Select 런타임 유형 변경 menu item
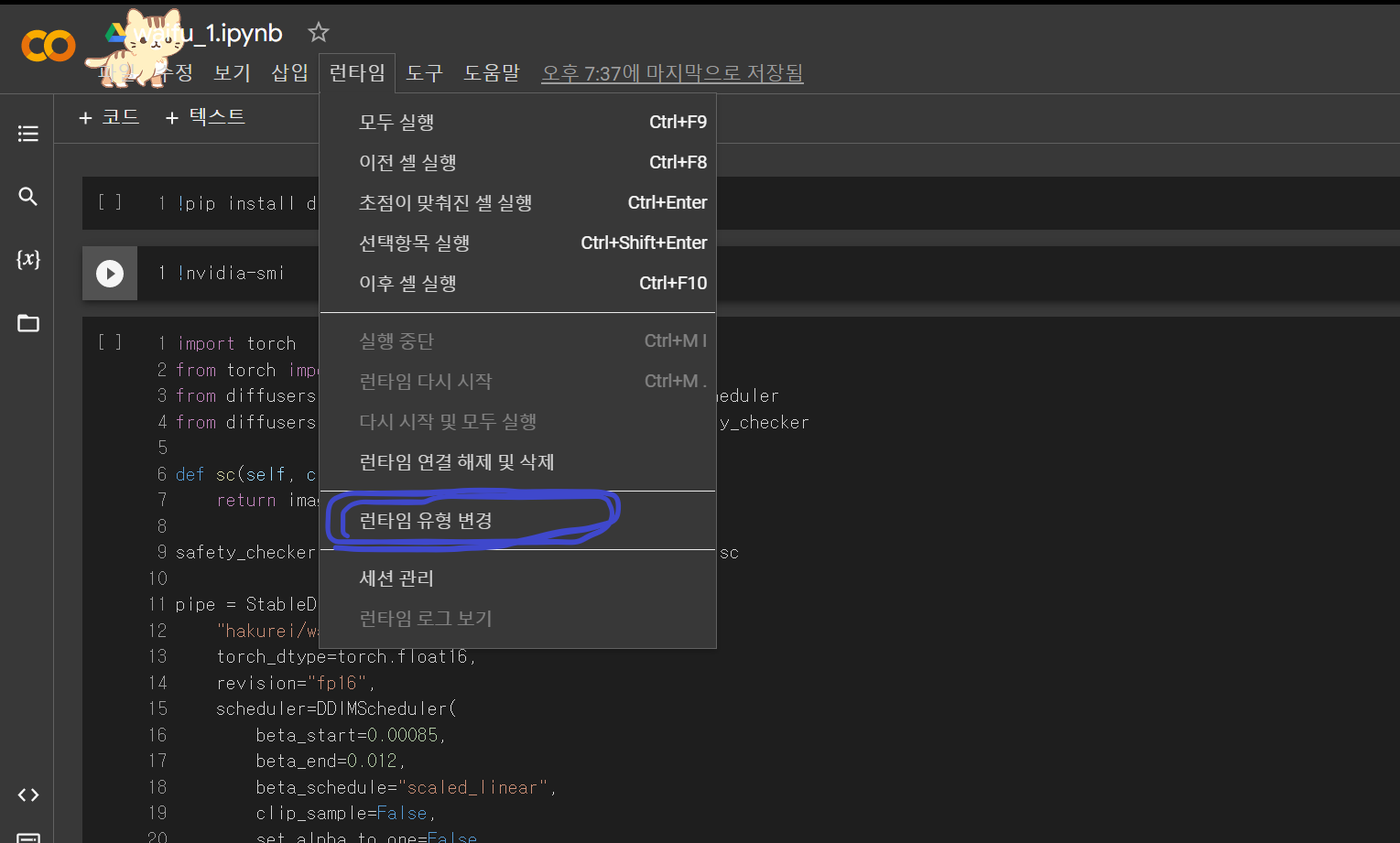Screen dimensions: 1400x843 click(x=426, y=521)
